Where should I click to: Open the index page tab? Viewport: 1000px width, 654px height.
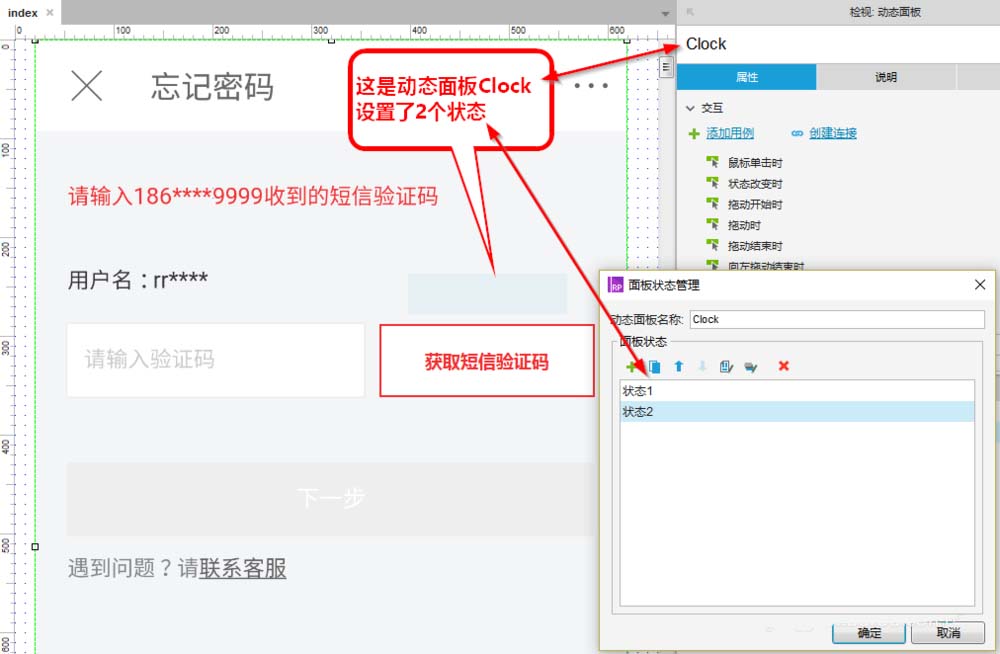point(23,13)
